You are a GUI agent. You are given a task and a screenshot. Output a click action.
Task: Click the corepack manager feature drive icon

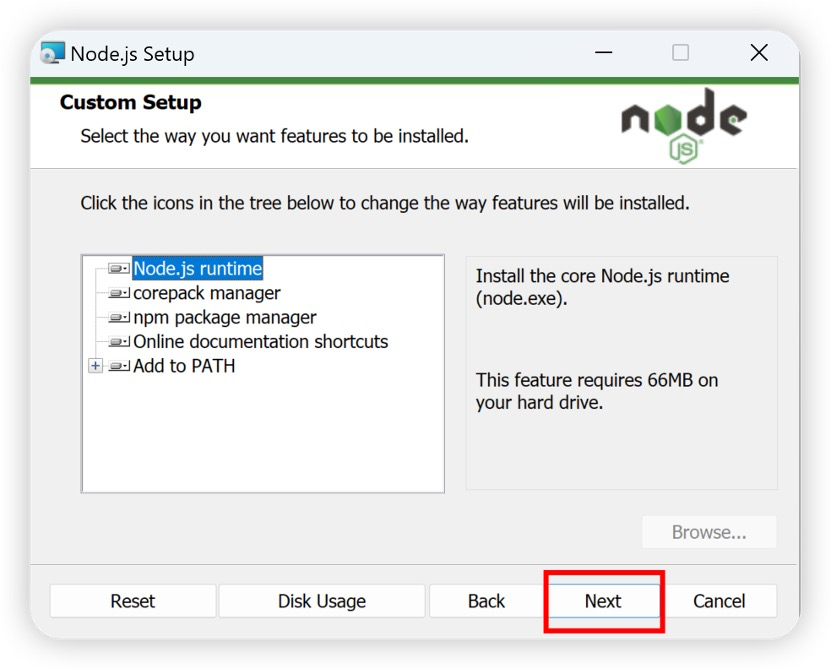[x=119, y=293]
